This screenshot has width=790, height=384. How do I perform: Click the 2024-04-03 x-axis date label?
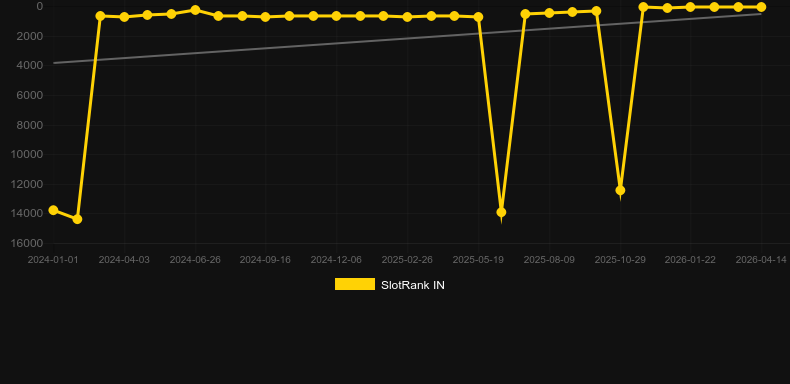click(124, 260)
